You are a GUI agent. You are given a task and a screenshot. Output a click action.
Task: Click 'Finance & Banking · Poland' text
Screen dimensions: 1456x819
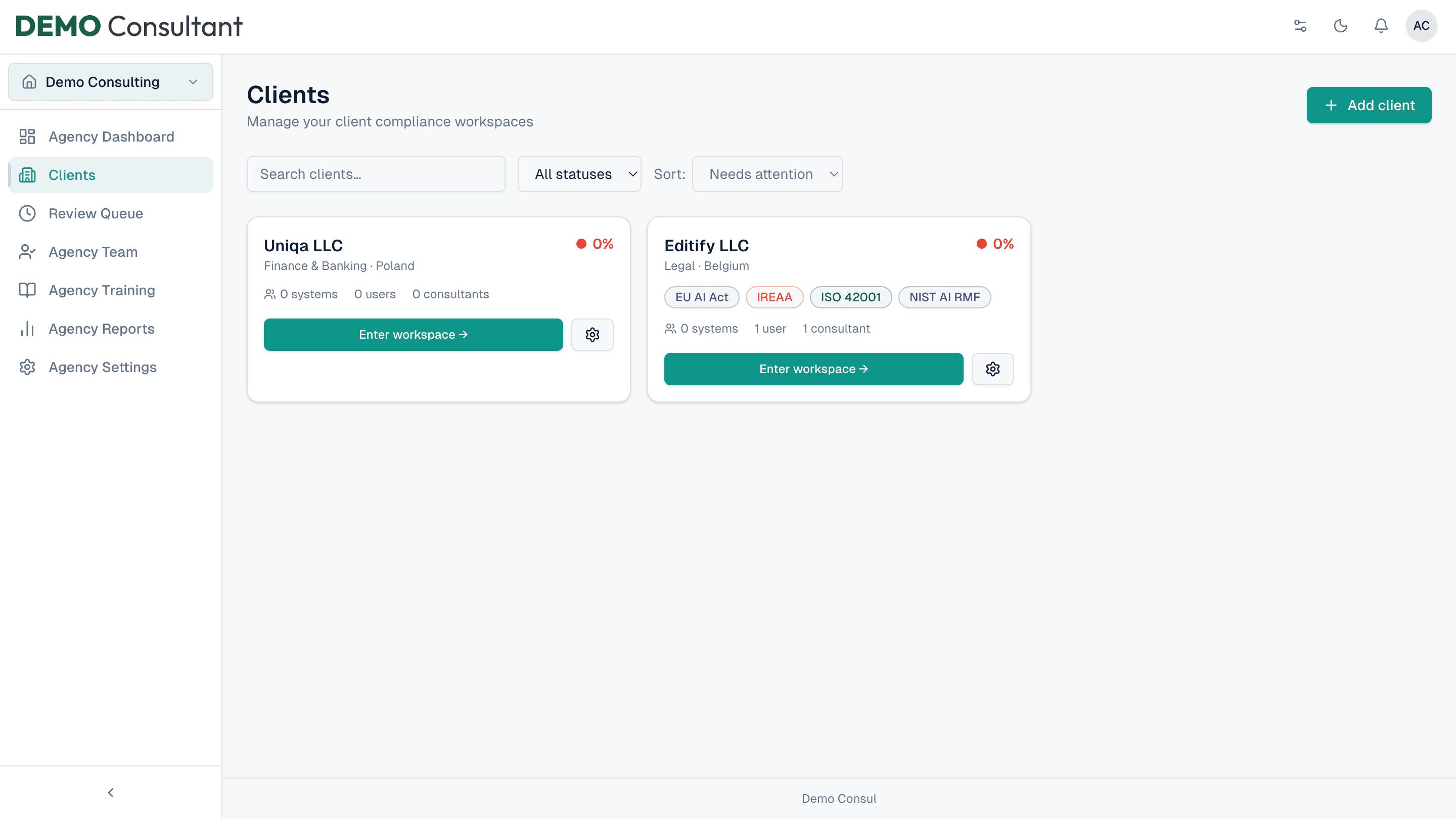click(339, 266)
